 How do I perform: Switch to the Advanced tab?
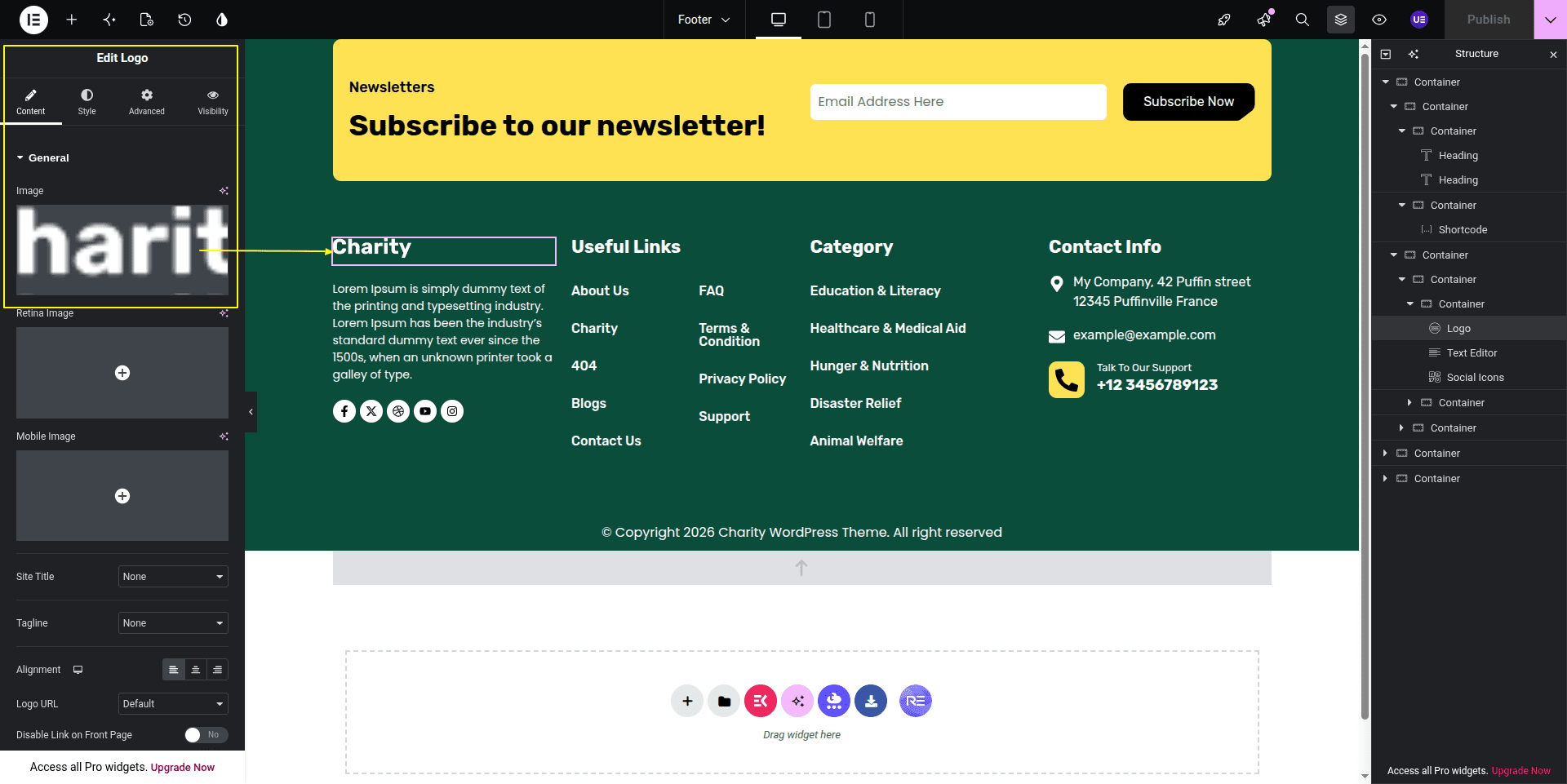click(x=147, y=102)
